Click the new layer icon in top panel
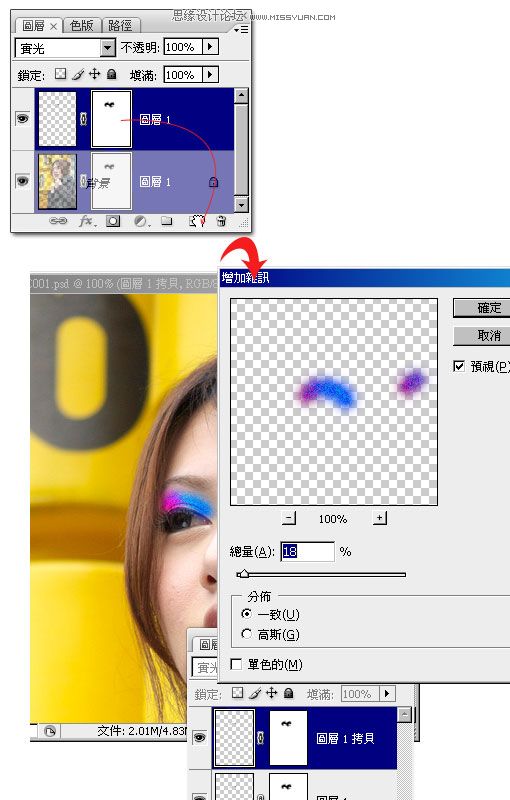The width and height of the screenshot is (510, 800). pos(196,221)
